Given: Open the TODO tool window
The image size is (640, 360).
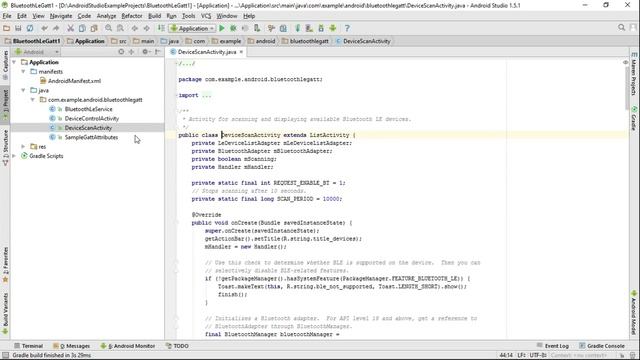Looking at the screenshot, I should coord(177,346).
